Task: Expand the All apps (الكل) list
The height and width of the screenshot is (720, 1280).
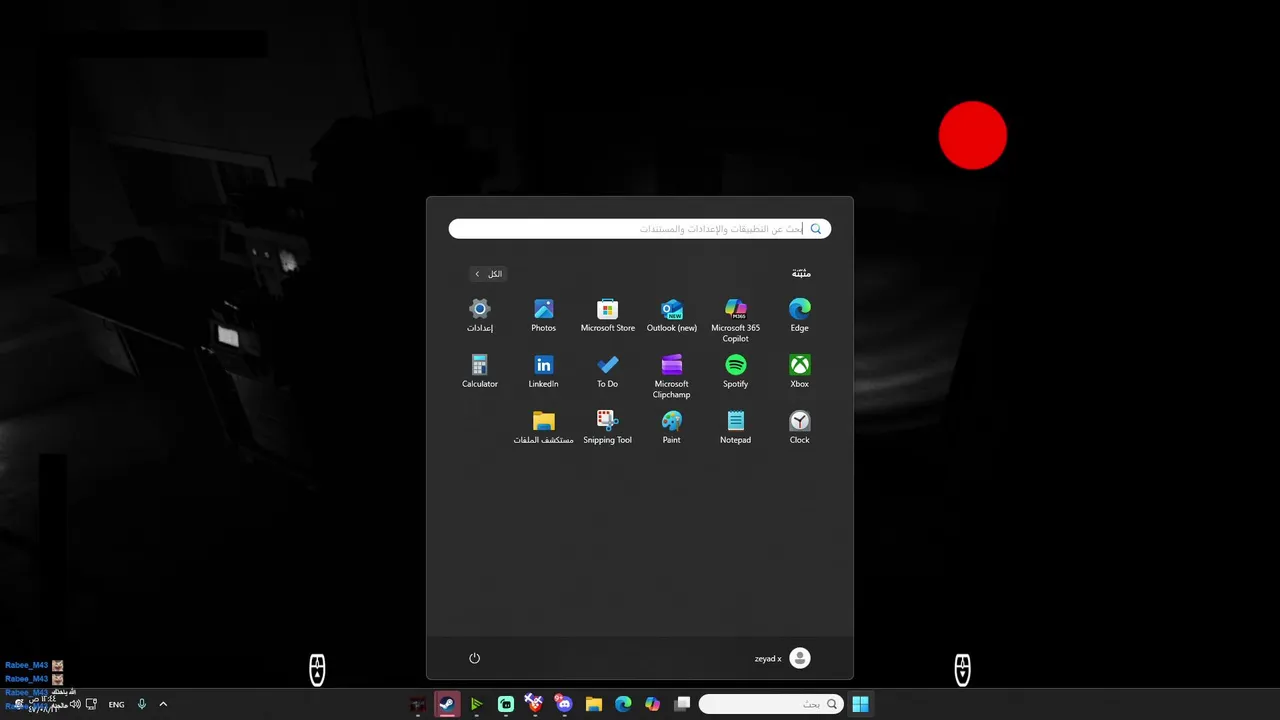Action: (x=489, y=274)
